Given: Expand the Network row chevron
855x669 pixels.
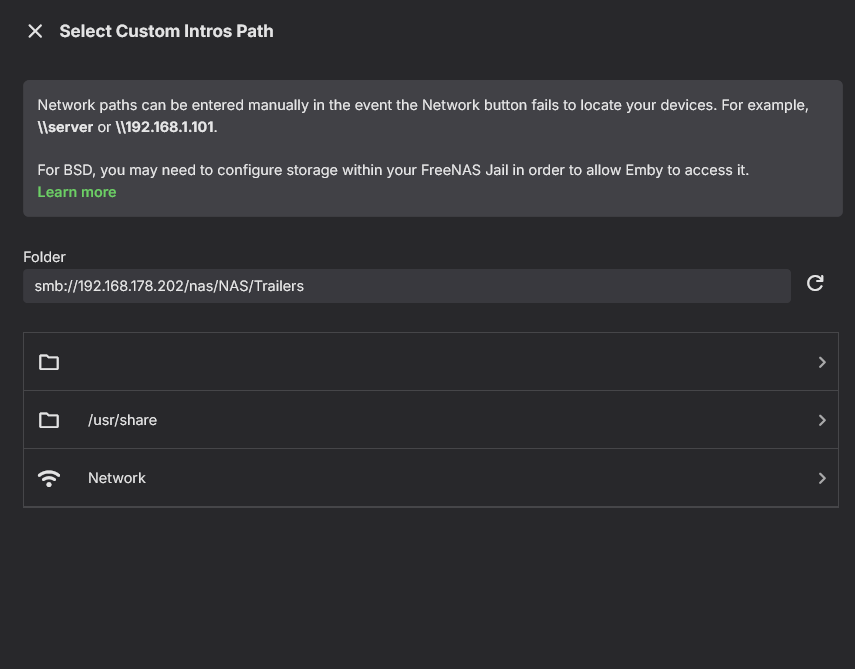Looking at the screenshot, I should point(822,478).
